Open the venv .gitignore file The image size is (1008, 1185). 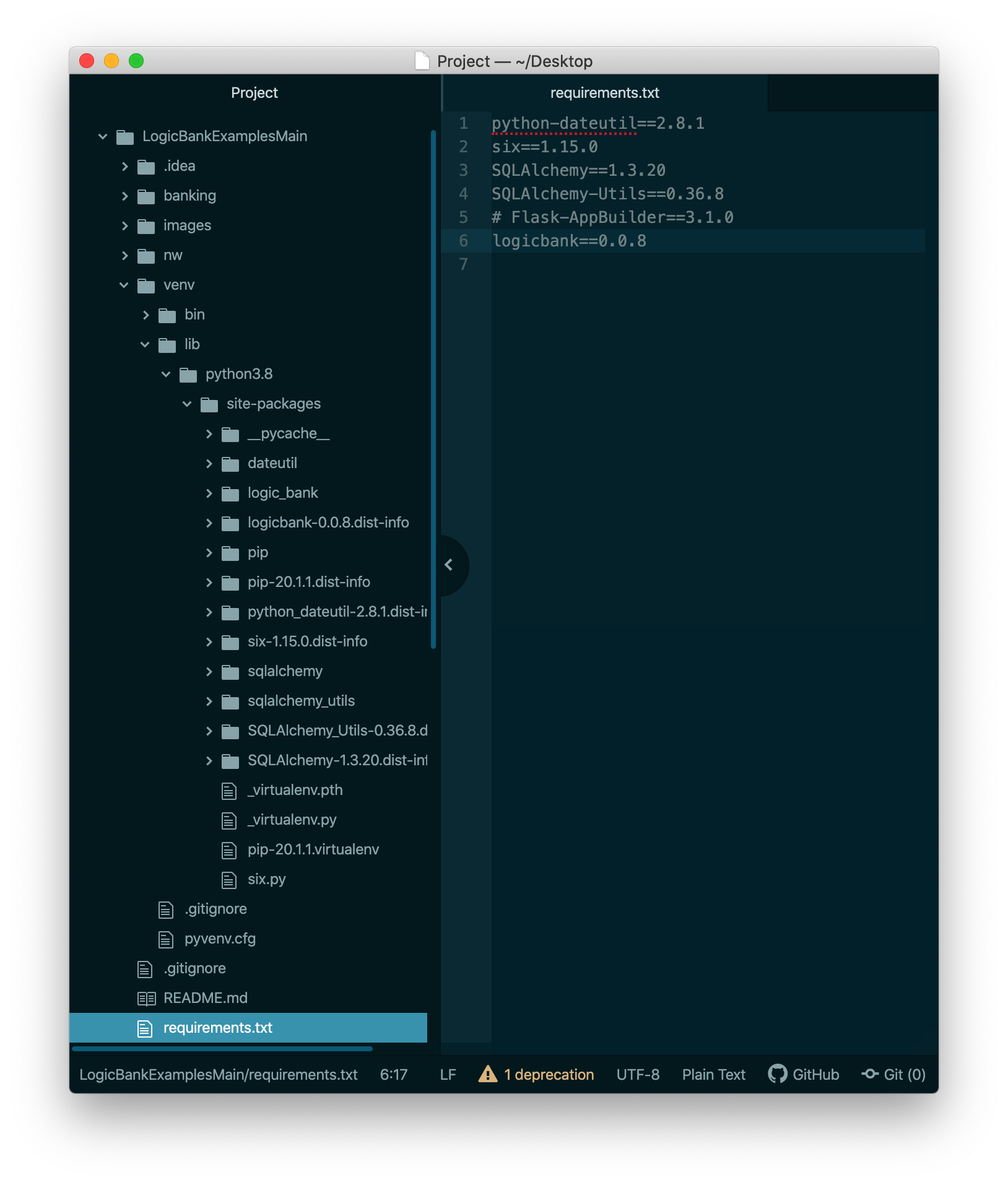[215, 909]
